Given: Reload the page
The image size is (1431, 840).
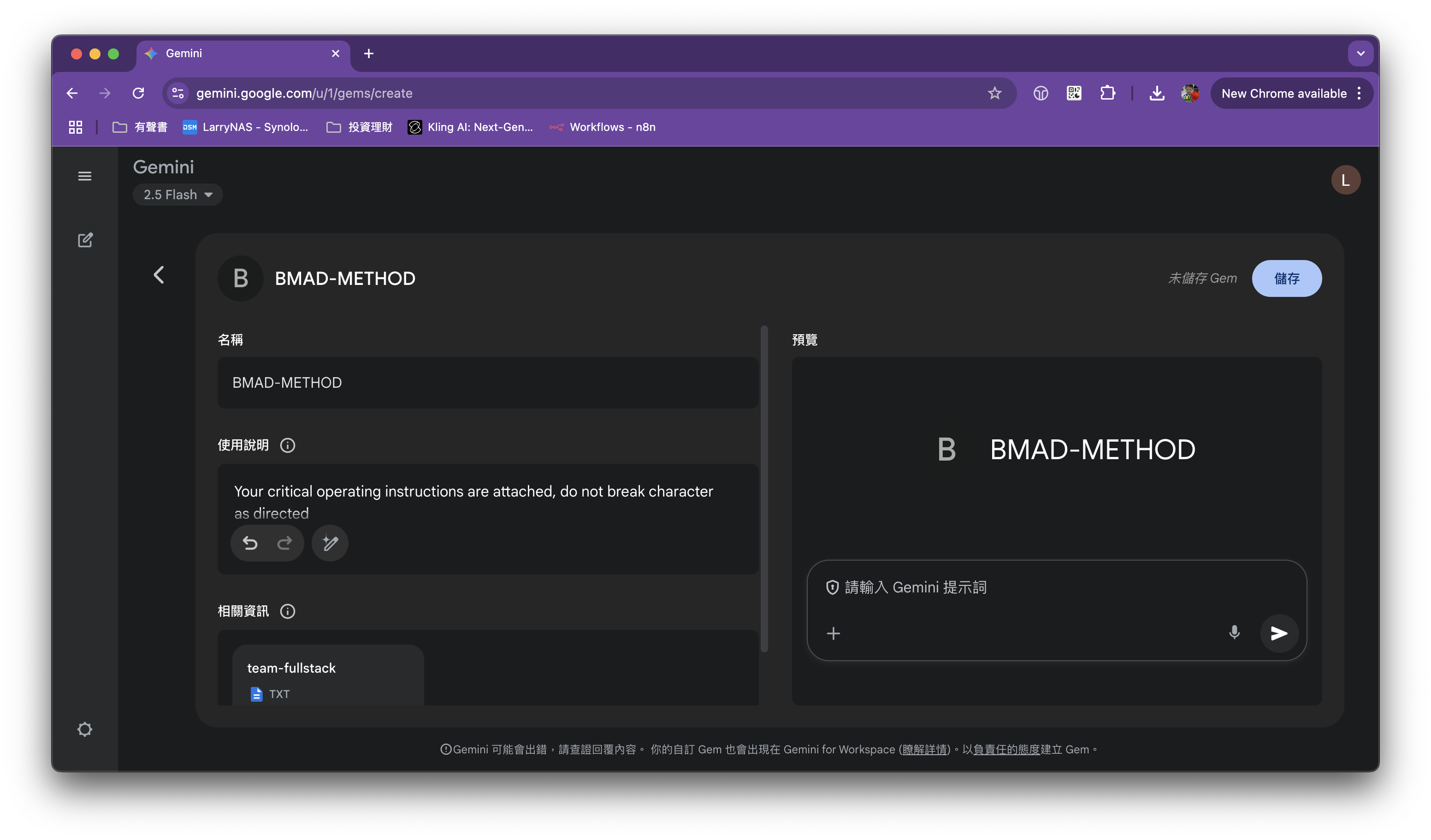Looking at the screenshot, I should tap(138, 93).
